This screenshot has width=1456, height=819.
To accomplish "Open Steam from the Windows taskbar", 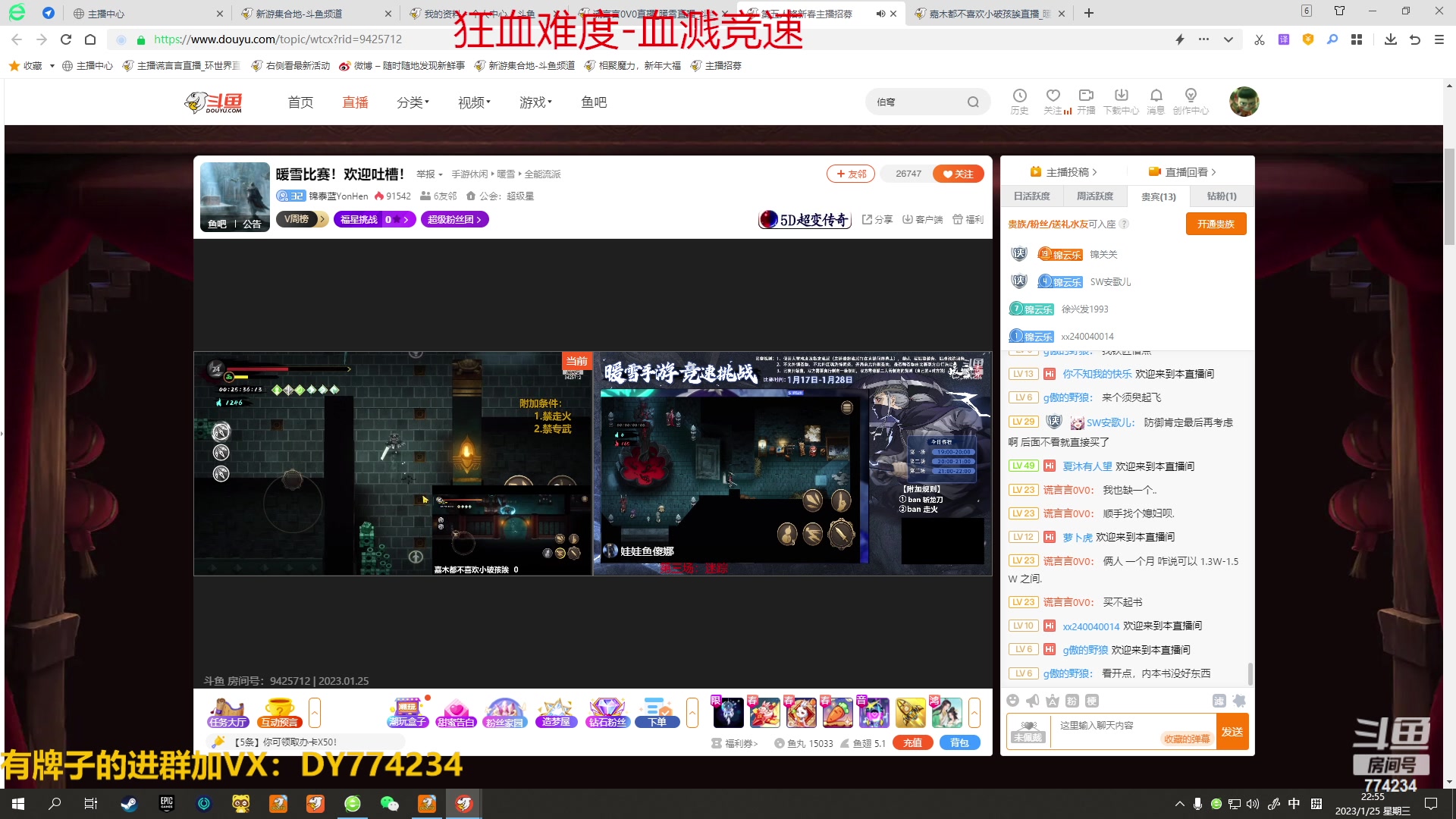I will 129,804.
